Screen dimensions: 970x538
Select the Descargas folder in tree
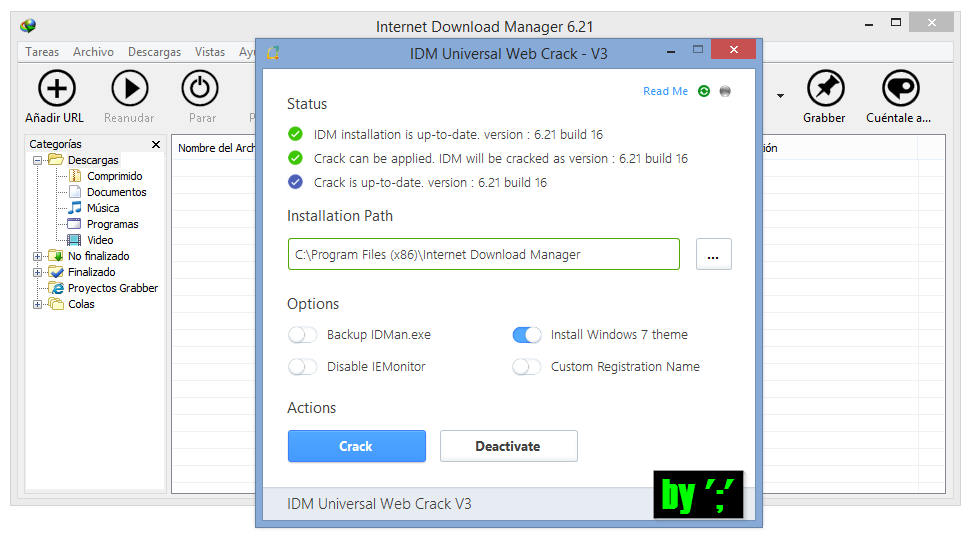pos(93,160)
